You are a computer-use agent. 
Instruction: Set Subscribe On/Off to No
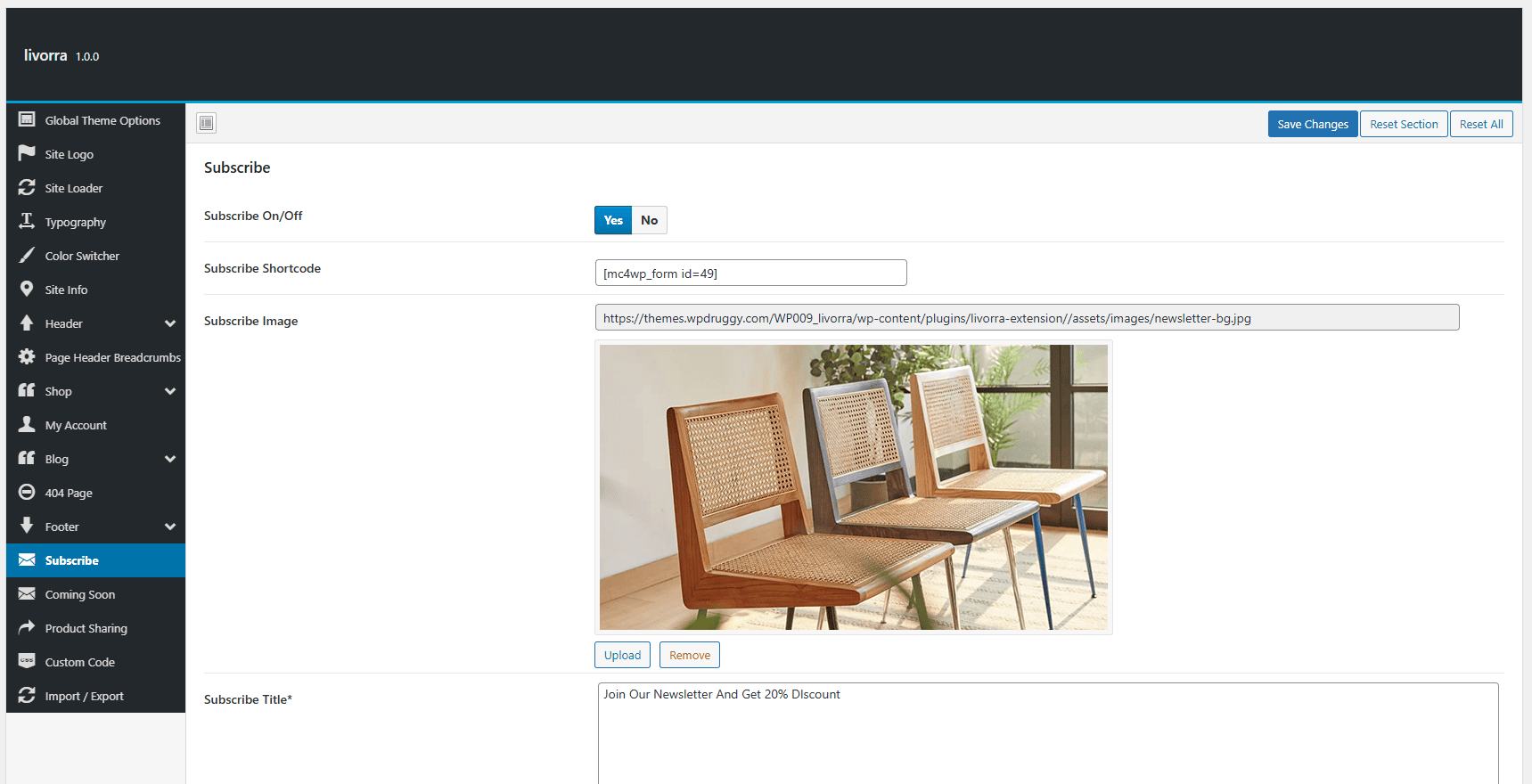point(650,220)
